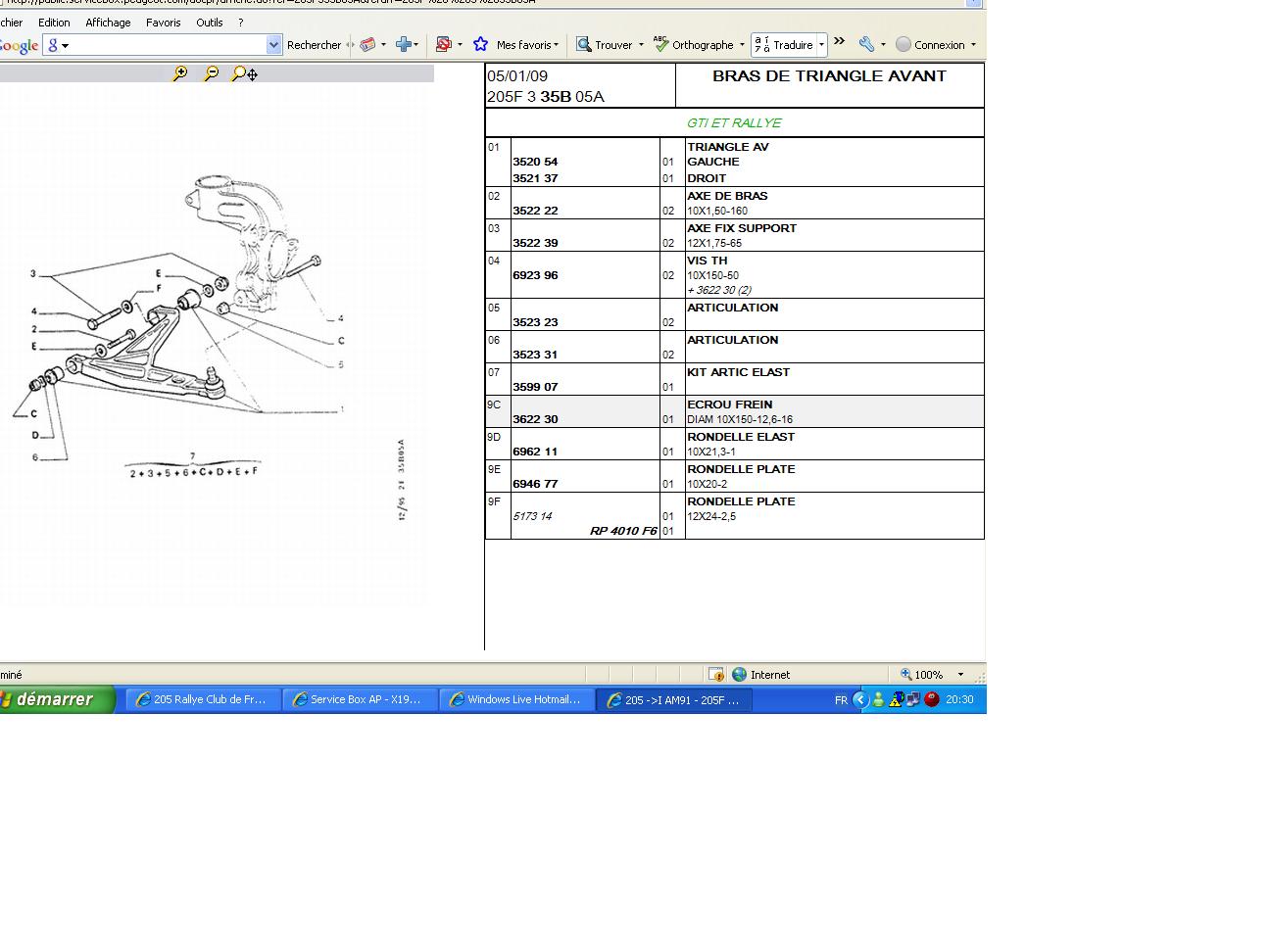1270x952 pixels.
Task: Click part number 3523 23
Action: [535, 322]
